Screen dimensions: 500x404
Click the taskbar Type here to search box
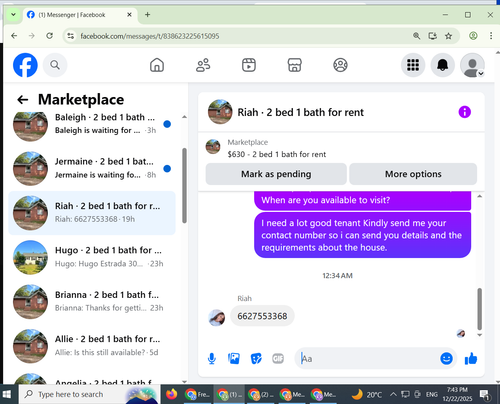[x=88, y=394]
